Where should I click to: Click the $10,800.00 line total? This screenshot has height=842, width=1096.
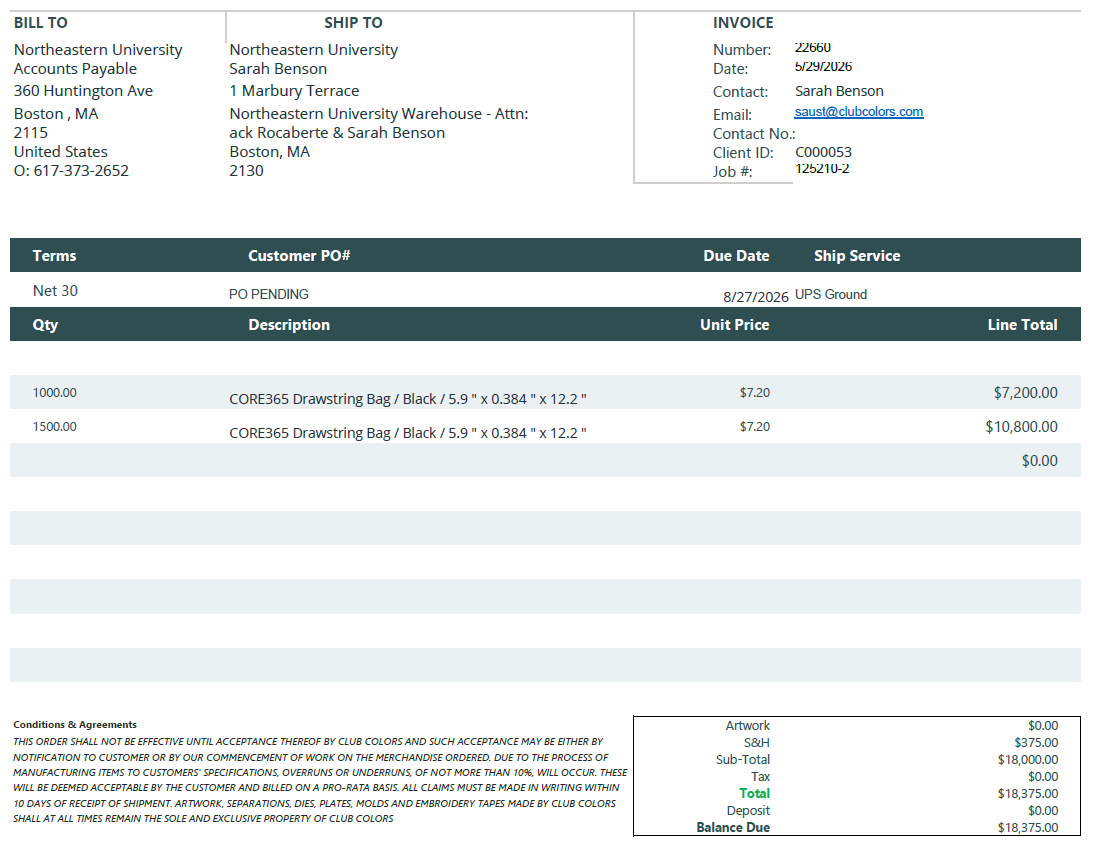(x=1021, y=427)
